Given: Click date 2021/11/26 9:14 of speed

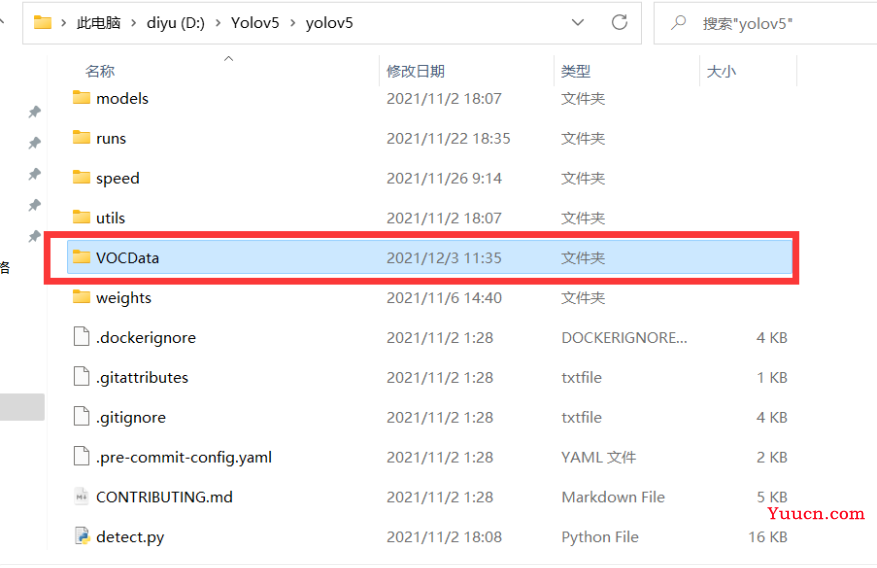Looking at the screenshot, I should click(x=444, y=178).
